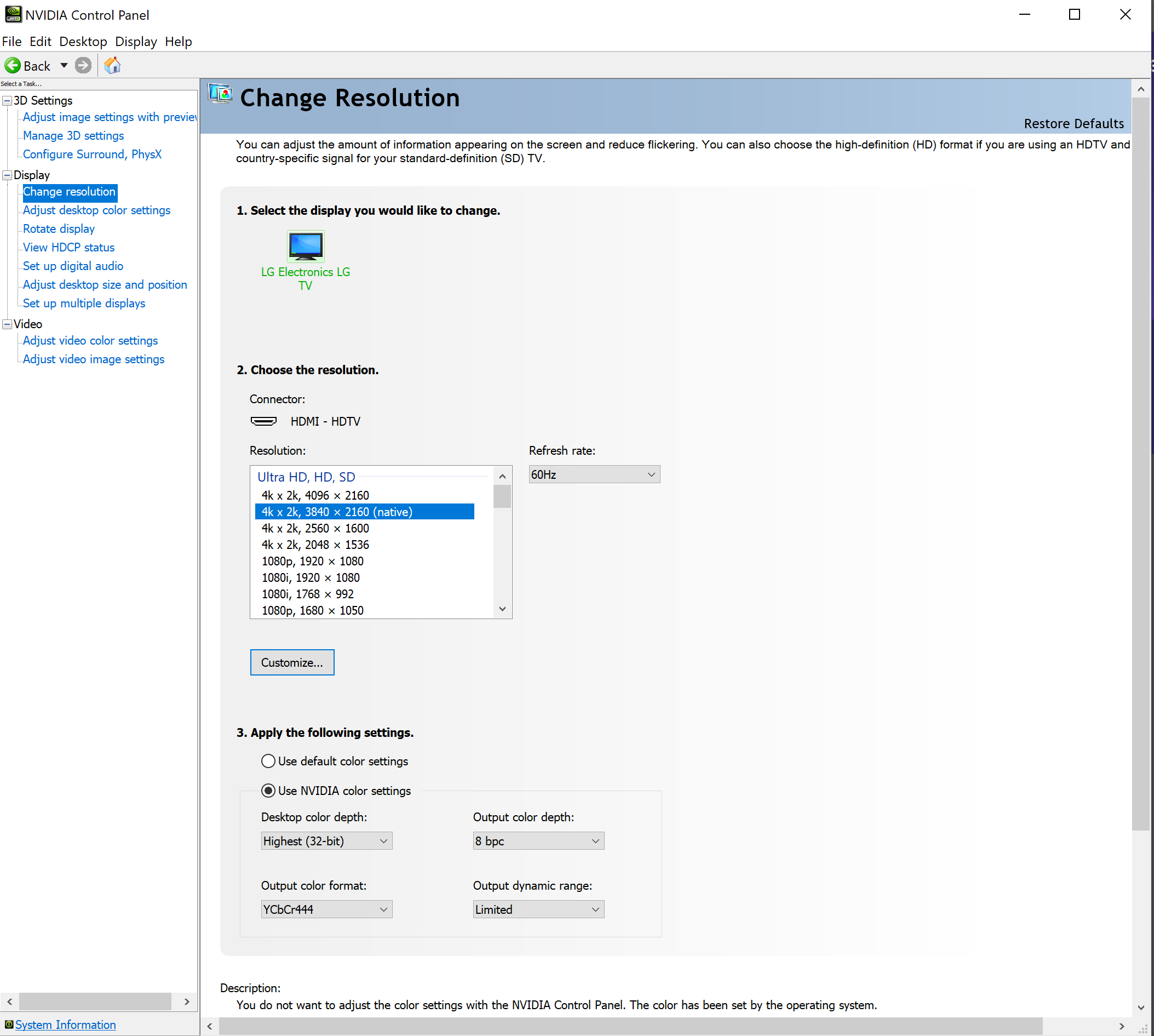Image resolution: width=1154 pixels, height=1036 pixels.
Task: Click resolution list scroll up arrow
Action: 502,477
